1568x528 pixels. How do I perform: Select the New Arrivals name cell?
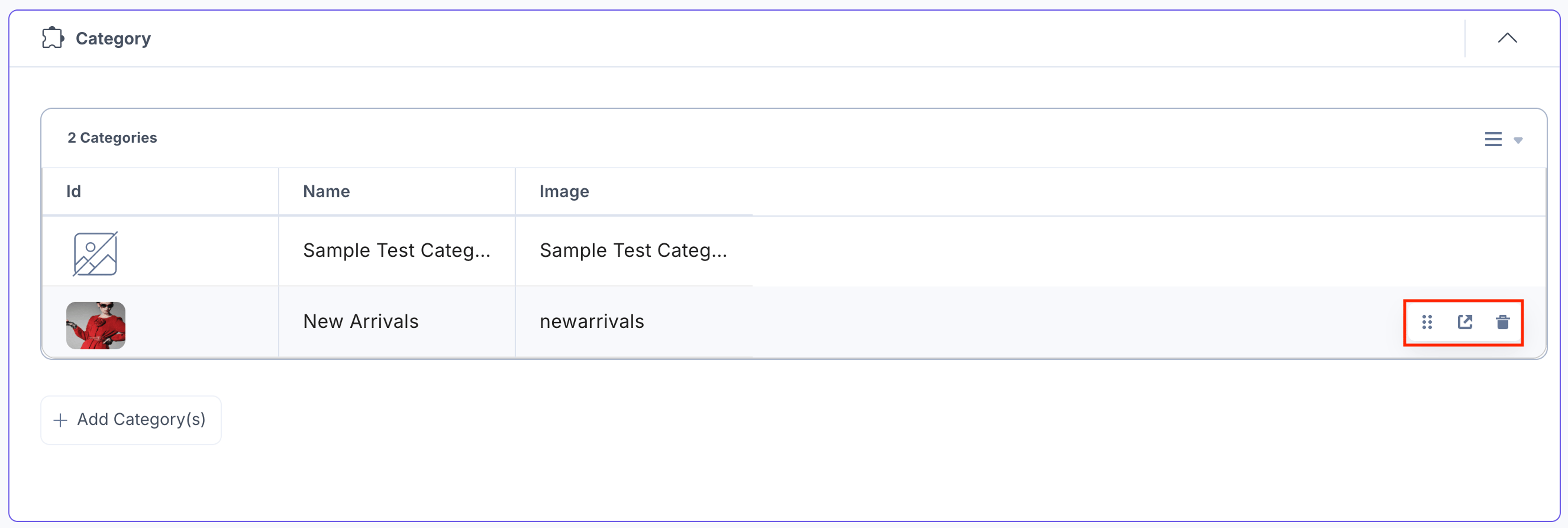coord(397,322)
